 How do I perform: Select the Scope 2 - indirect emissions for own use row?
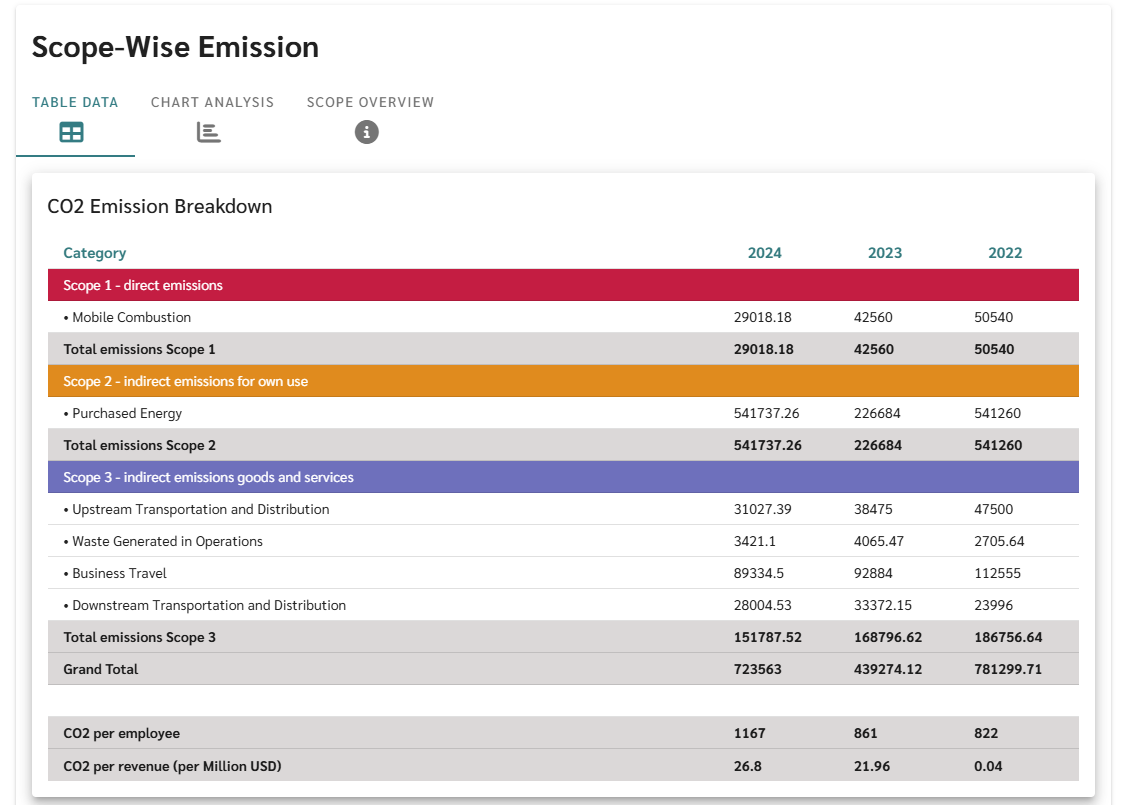564,381
